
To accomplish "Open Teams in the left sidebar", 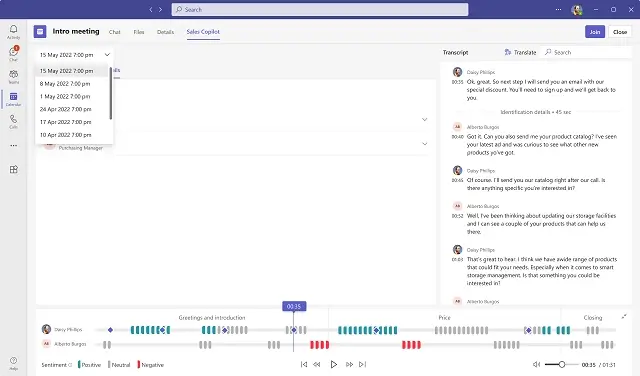I will coord(13,76).
